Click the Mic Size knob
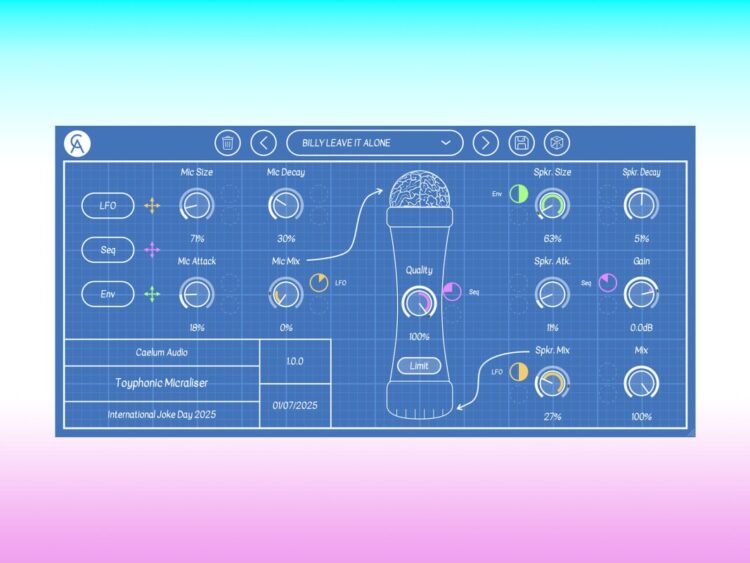This screenshot has width=750, height=563. coord(197,206)
